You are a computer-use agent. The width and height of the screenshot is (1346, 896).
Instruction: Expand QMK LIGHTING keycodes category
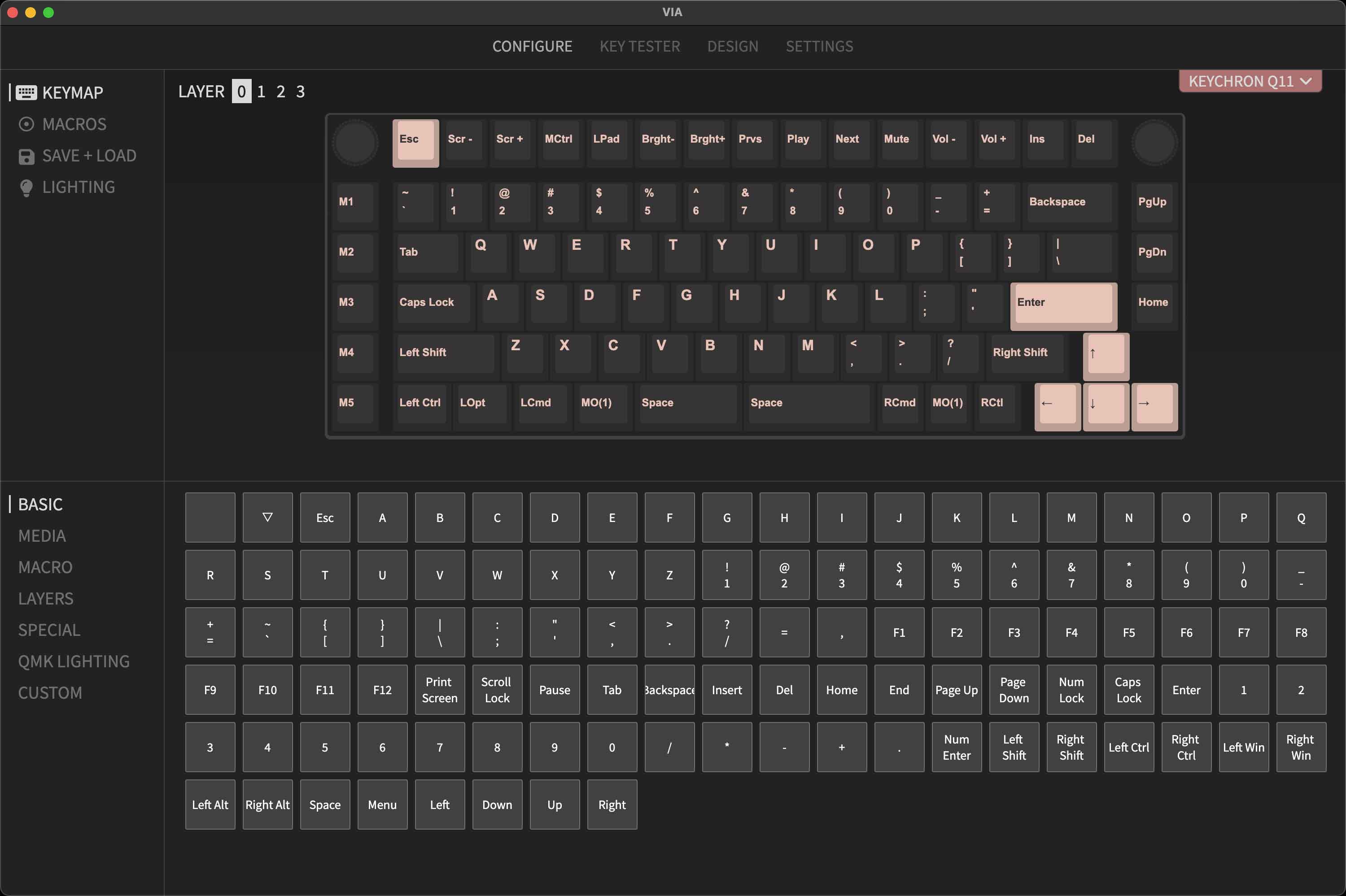coord(74,660)
